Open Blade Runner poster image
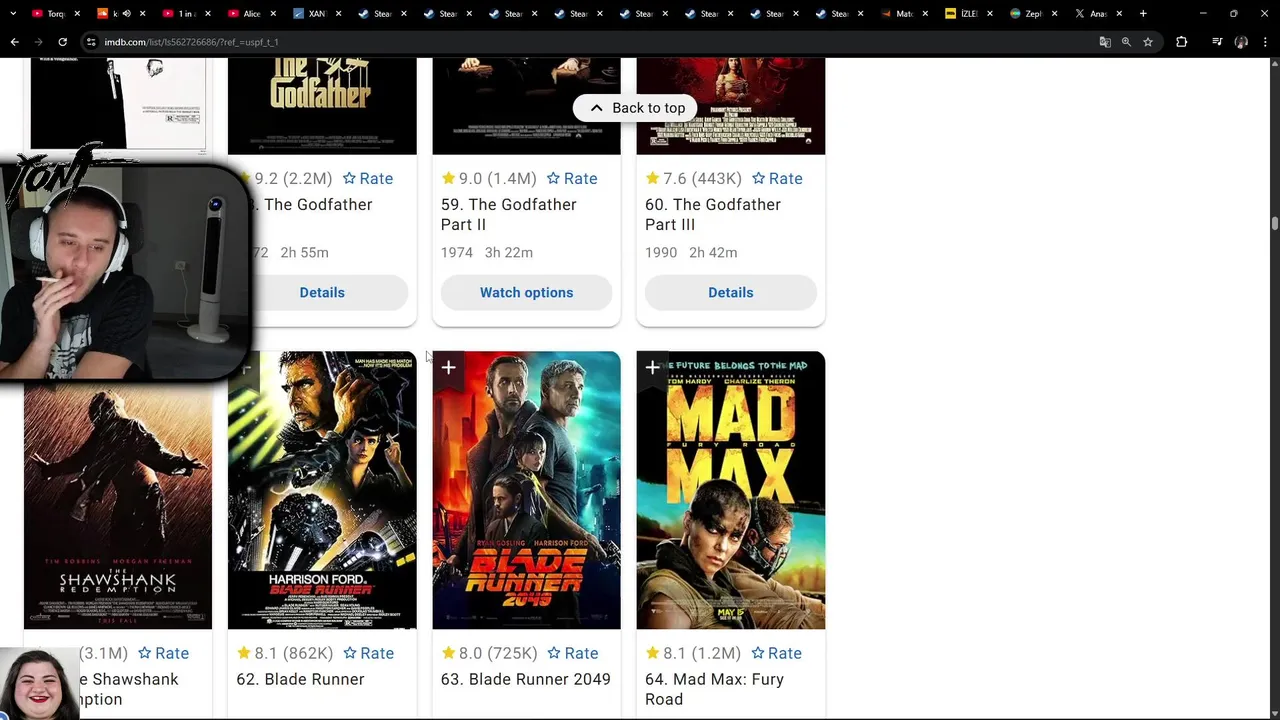1280x720 pixels. coord(322,490)
